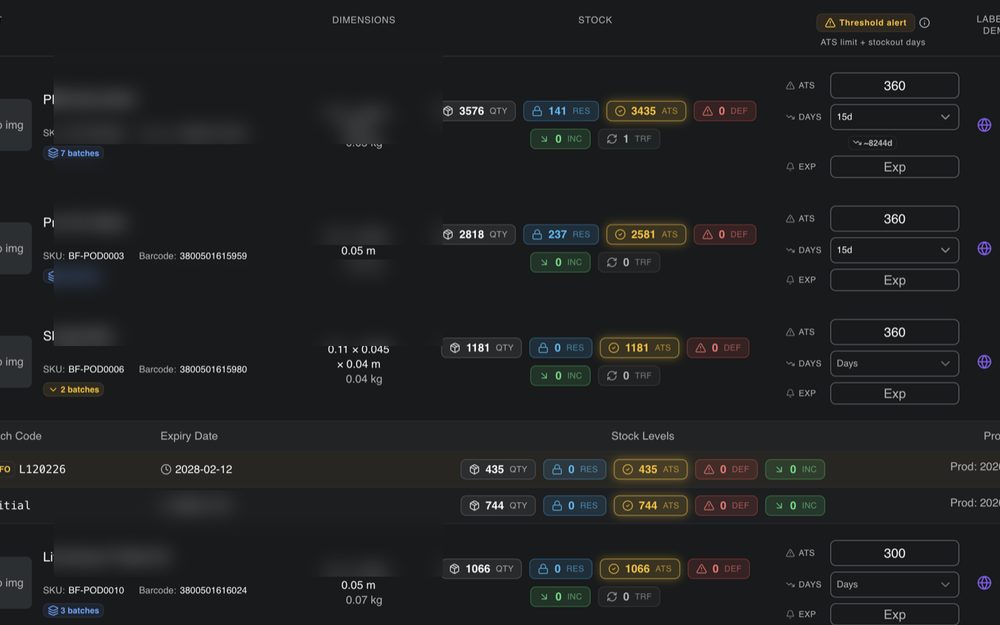The image size is (1000, 625).
Task: Click the ~8244d stockout estimate tag
Action: [x=873, y=143]
